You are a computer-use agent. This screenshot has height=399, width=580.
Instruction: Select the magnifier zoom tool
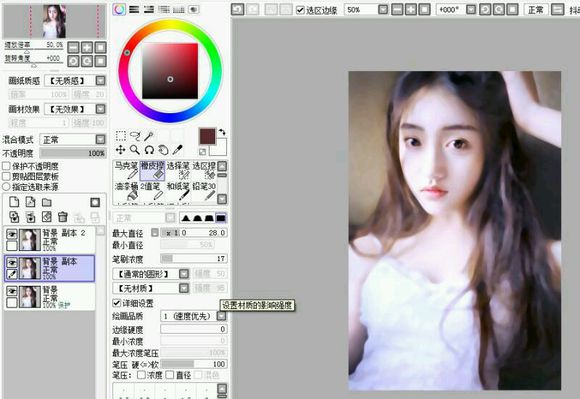pos(135,150)
